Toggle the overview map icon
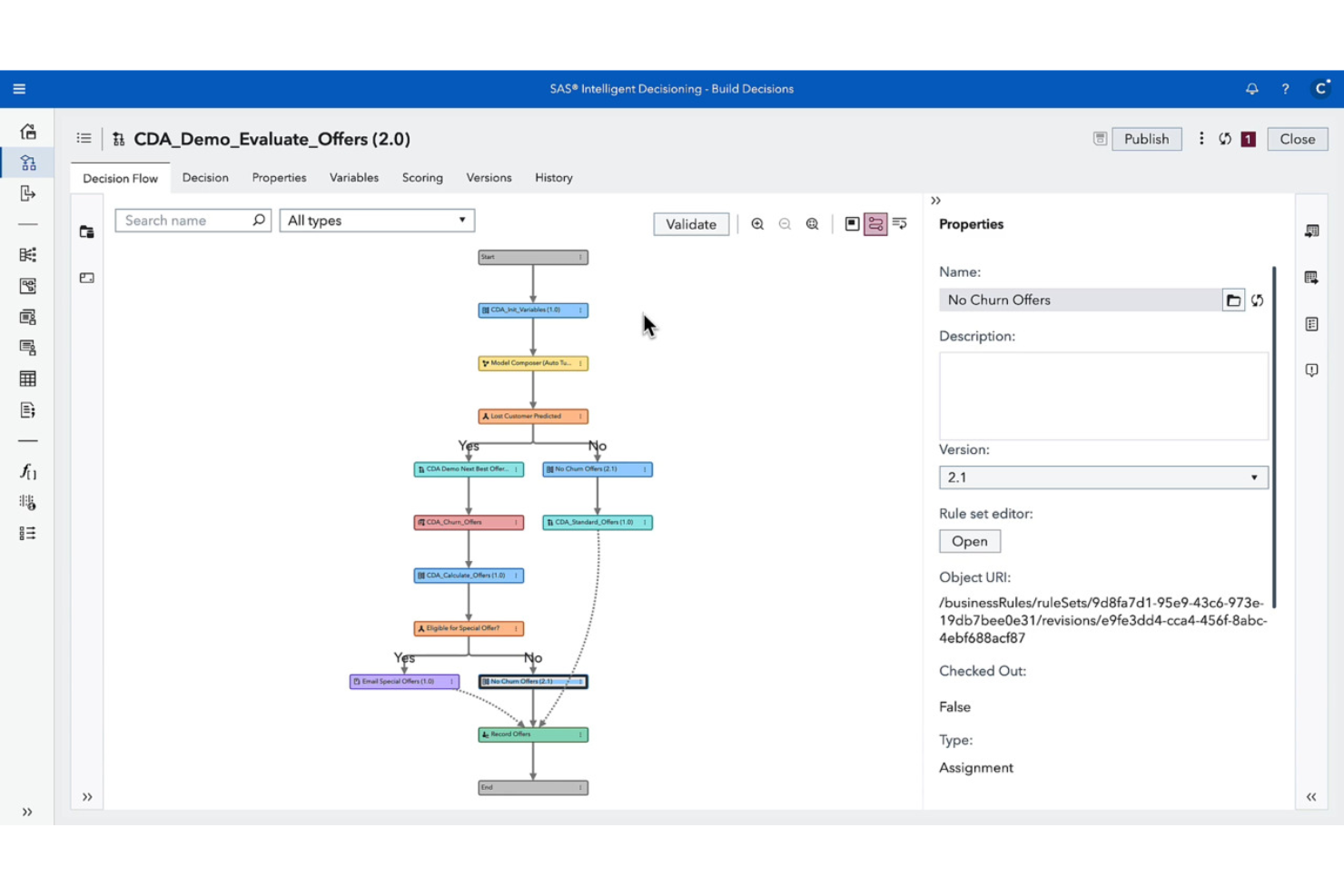 (x=852, y=223)
